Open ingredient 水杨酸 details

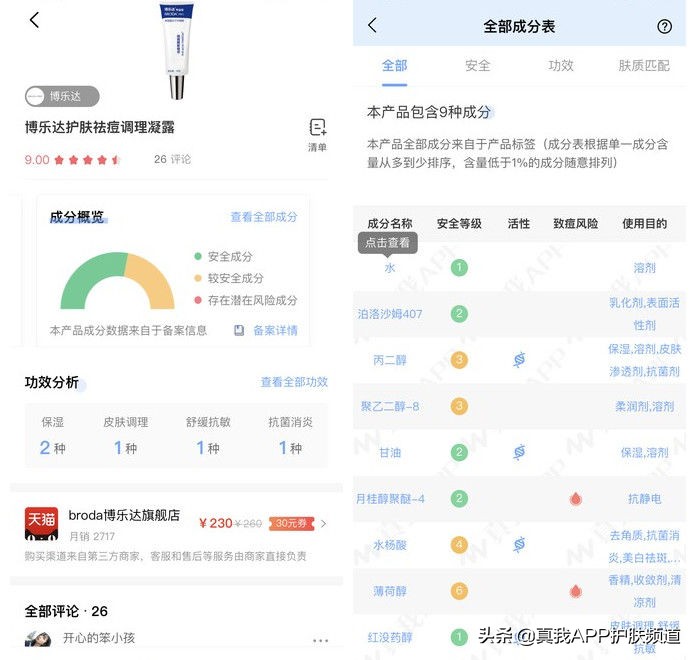[390, 545]
